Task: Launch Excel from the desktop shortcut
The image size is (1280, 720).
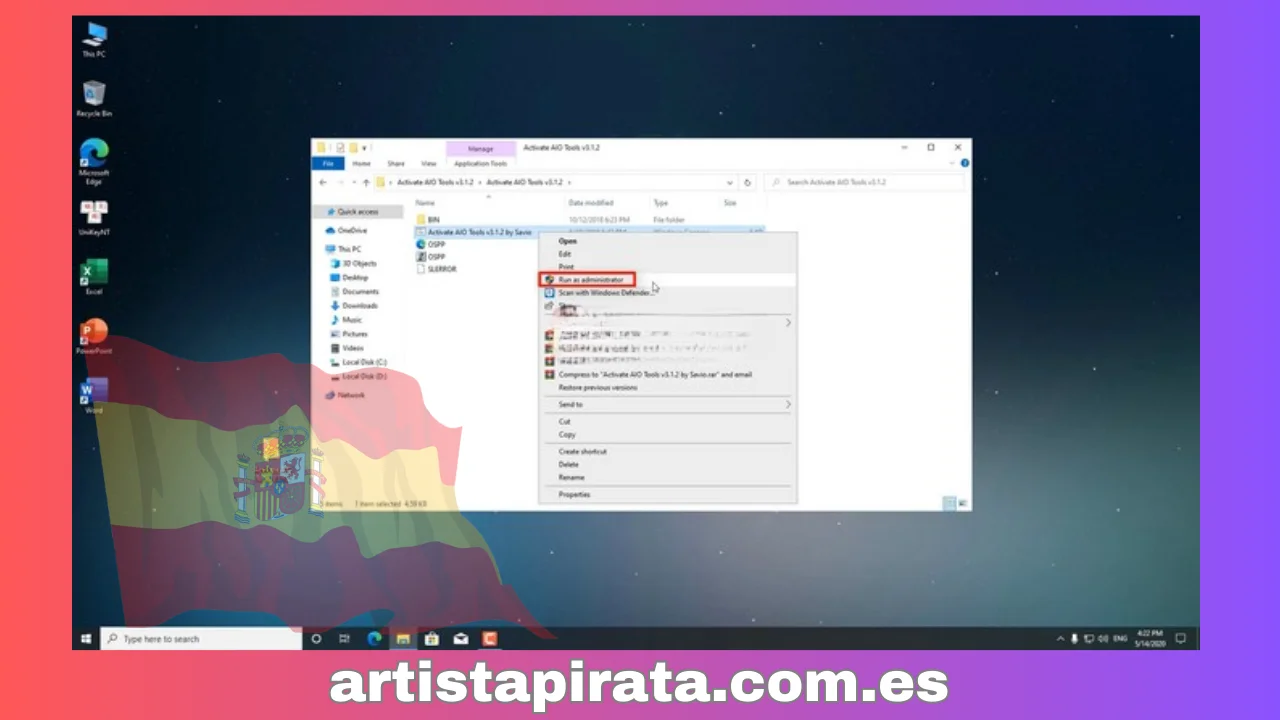Action: pos(94,277)
